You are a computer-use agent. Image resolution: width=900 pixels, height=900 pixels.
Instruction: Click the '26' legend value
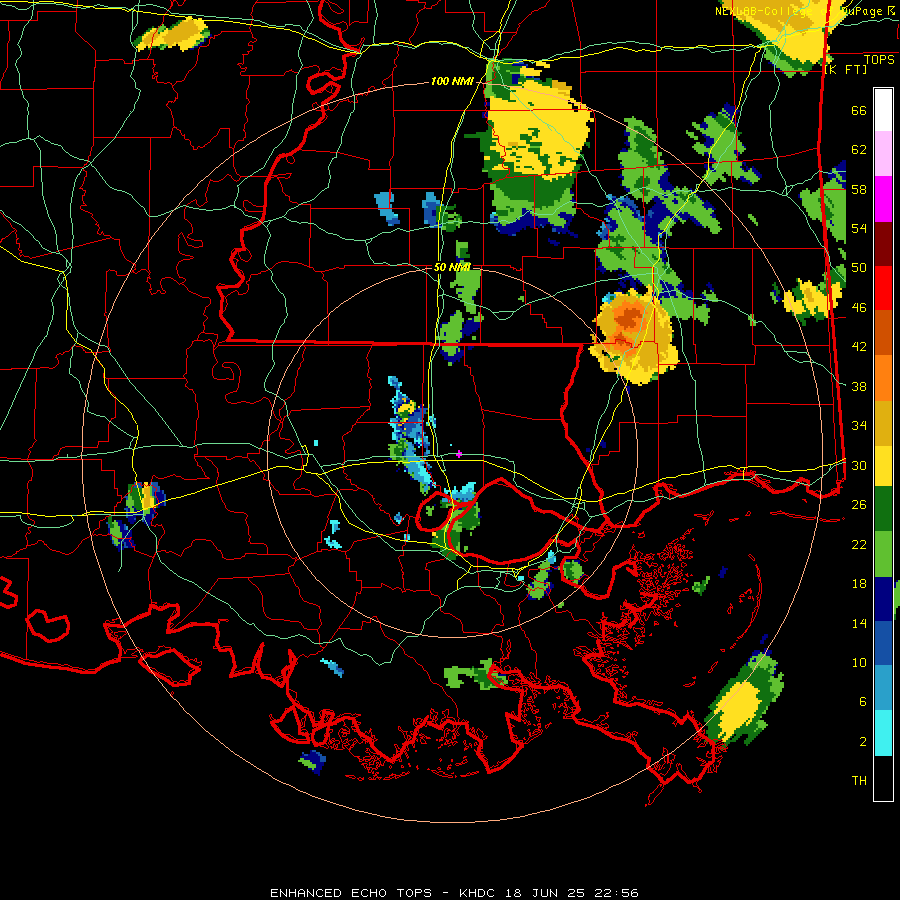coord(859,505)
